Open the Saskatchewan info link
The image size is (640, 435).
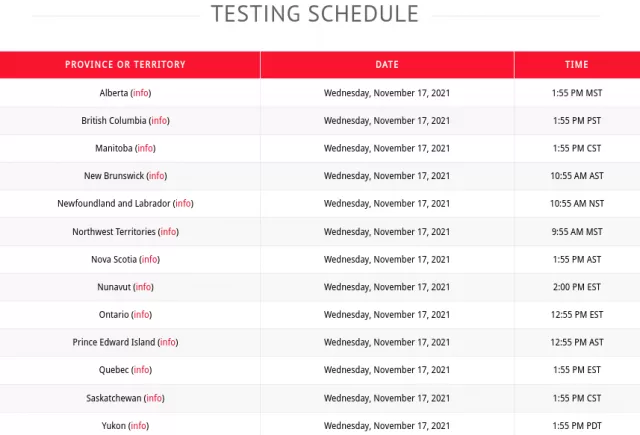(154, 398)
